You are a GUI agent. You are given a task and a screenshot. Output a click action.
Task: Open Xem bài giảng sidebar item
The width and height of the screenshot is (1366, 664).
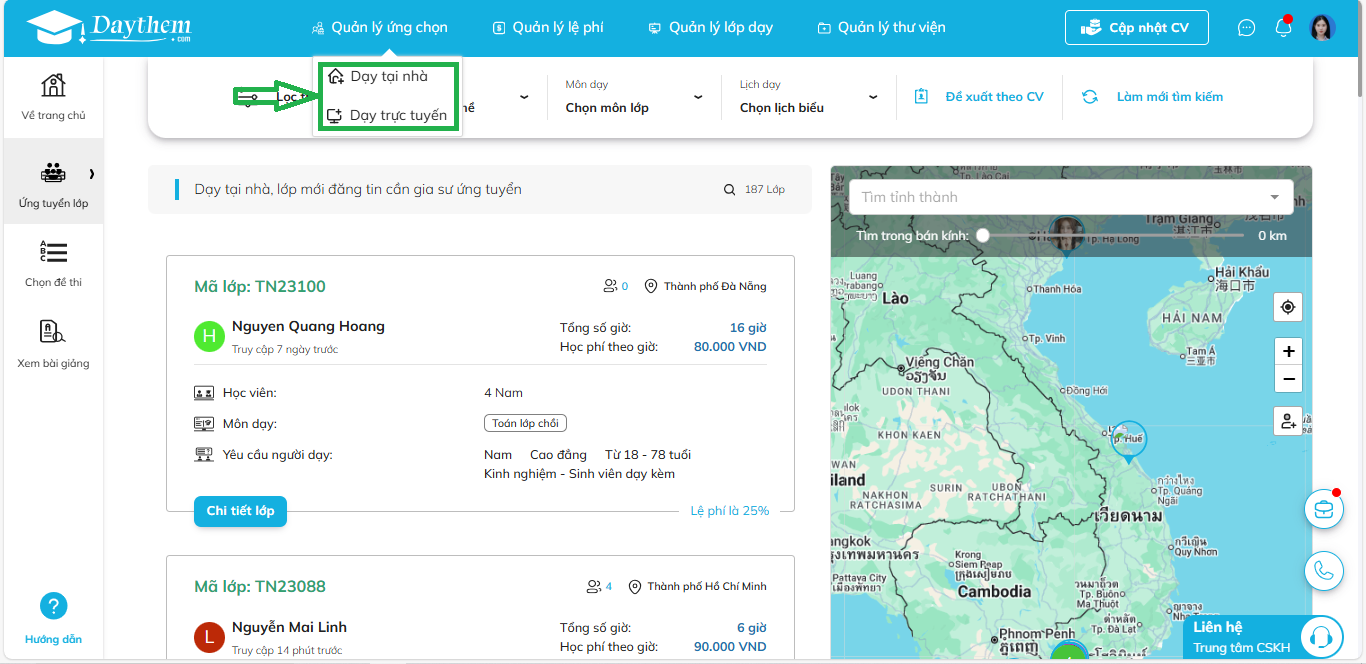[x=53, y=344]
